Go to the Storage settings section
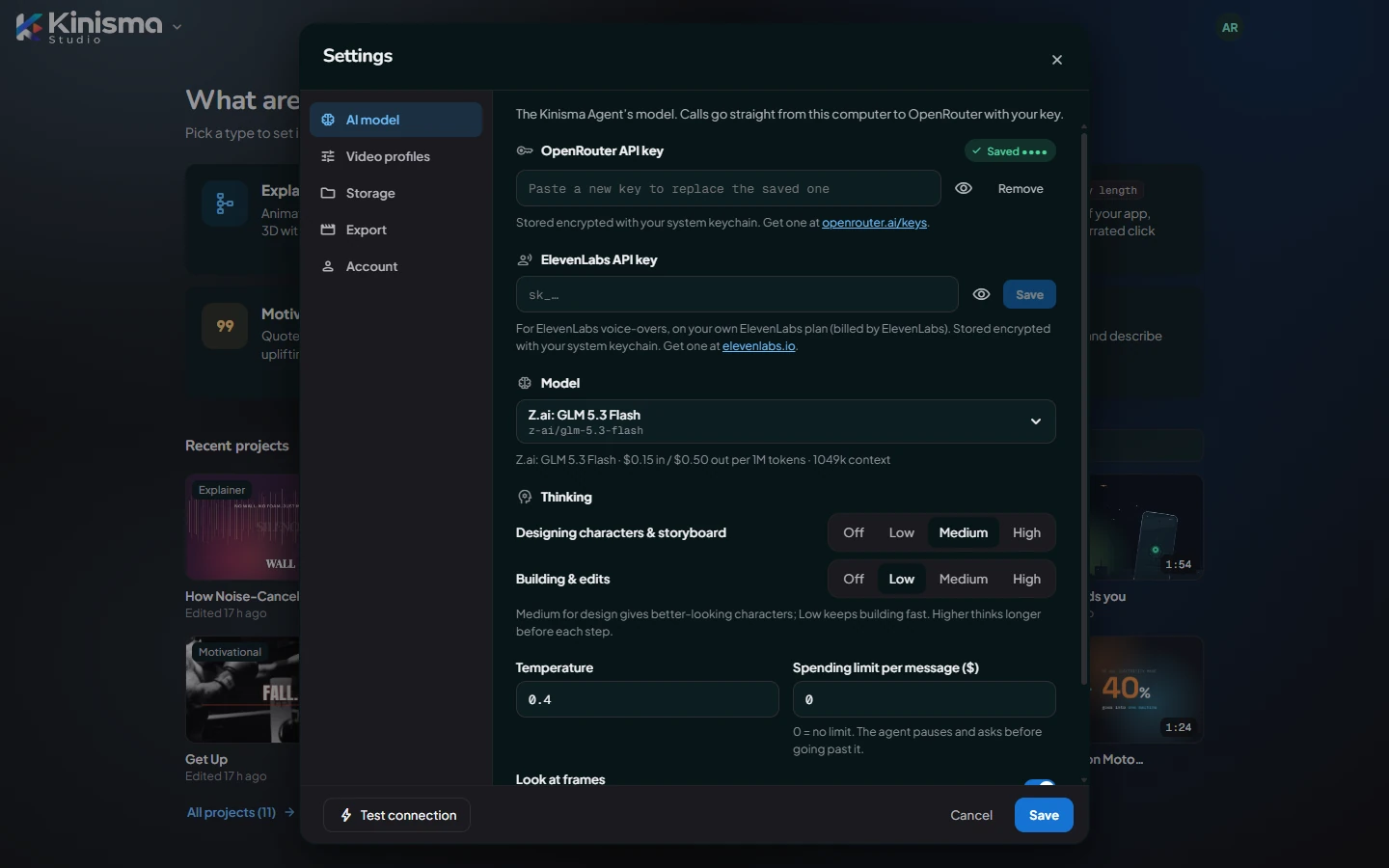The width and height of the screenshot is (1389, 868). point(395,193)
